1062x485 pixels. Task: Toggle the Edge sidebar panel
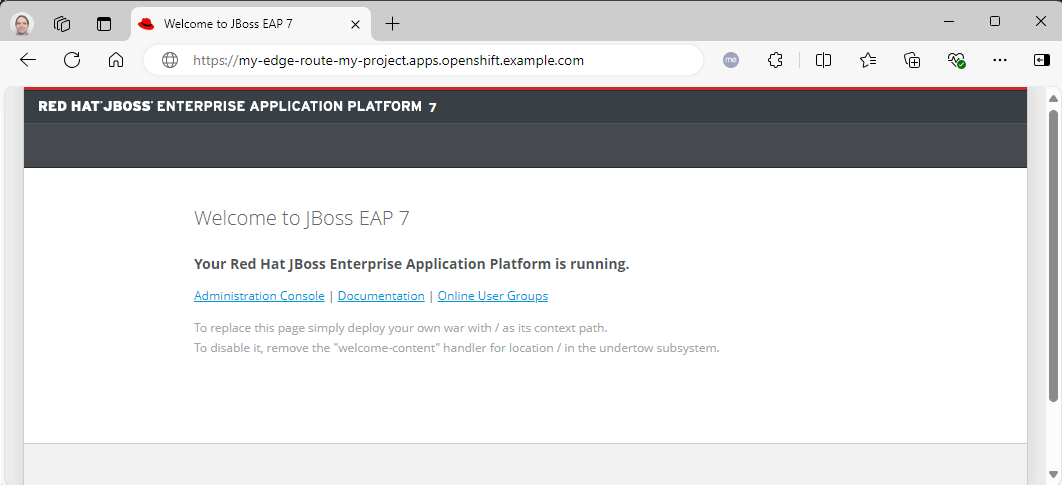(x=1042, y=60)
